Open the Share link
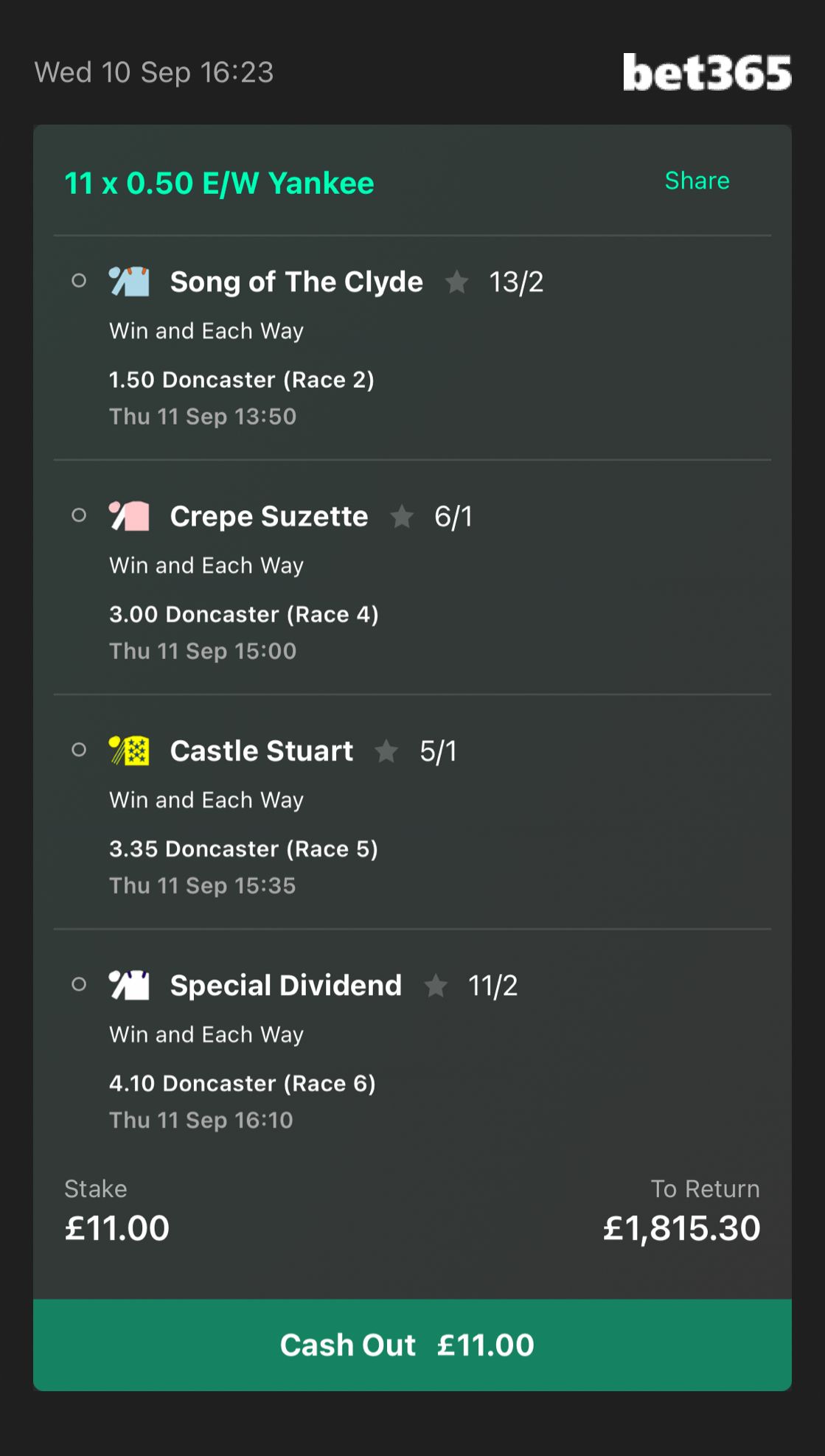The height and width of the screenshot is (1456, 825). point(697,181)
